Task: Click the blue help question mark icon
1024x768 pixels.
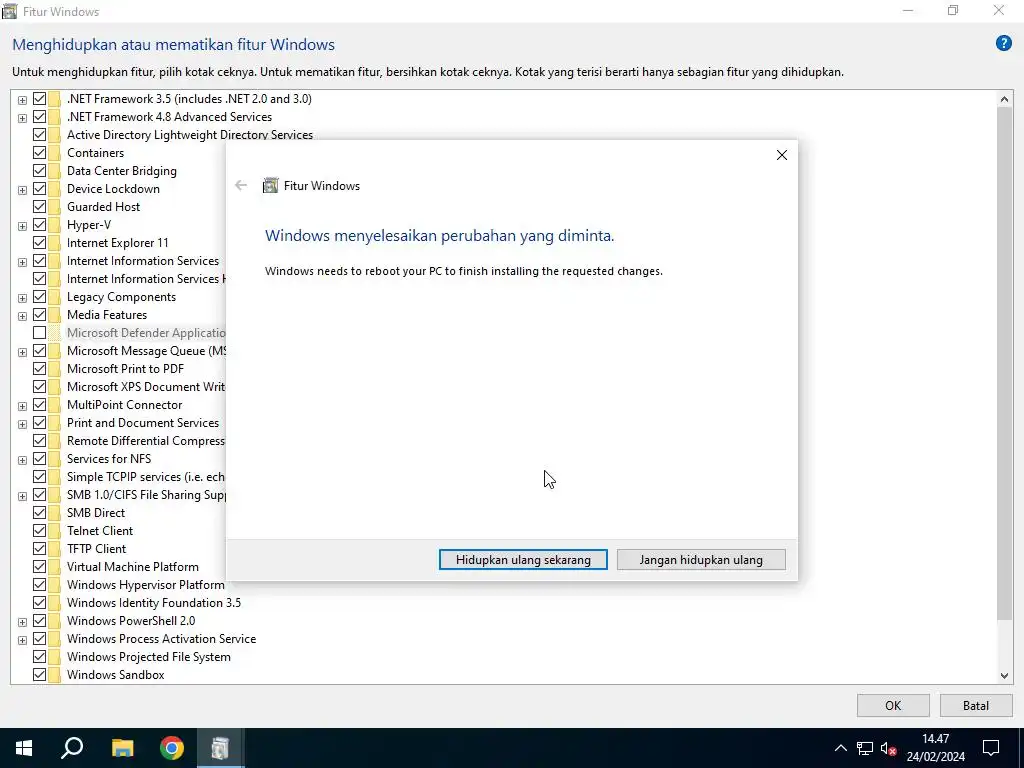Action: pos(1003,43)
